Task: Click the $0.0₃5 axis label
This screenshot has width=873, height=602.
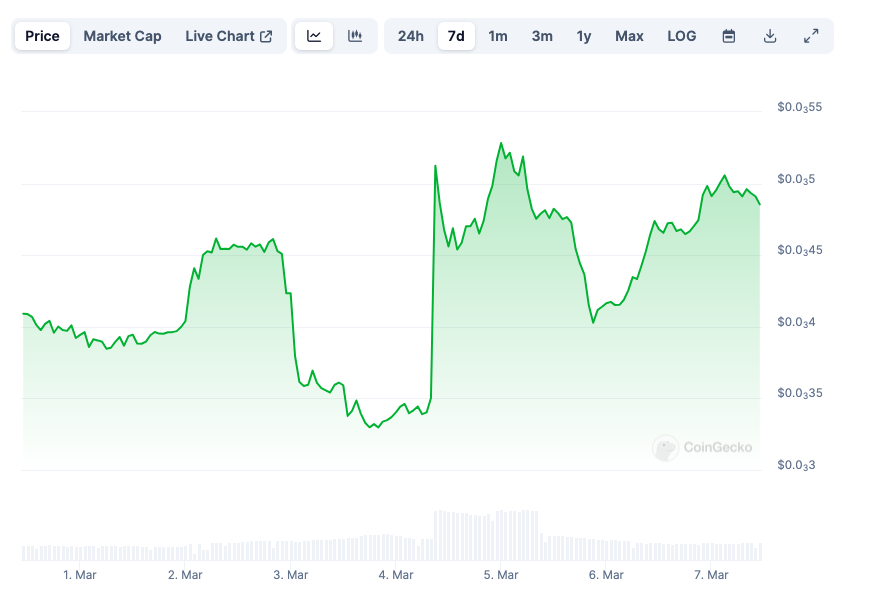Action: [796, 179]
